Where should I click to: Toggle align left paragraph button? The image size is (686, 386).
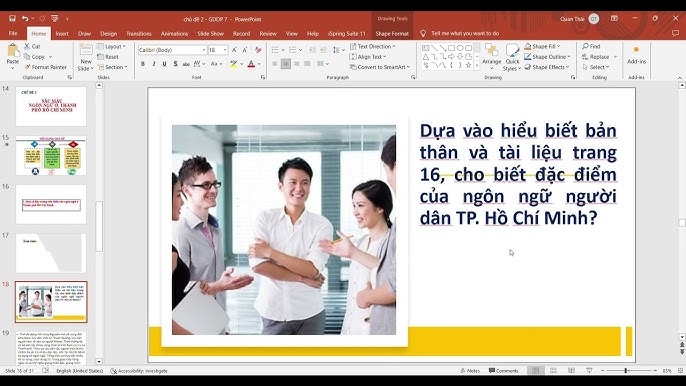[275, 64]
